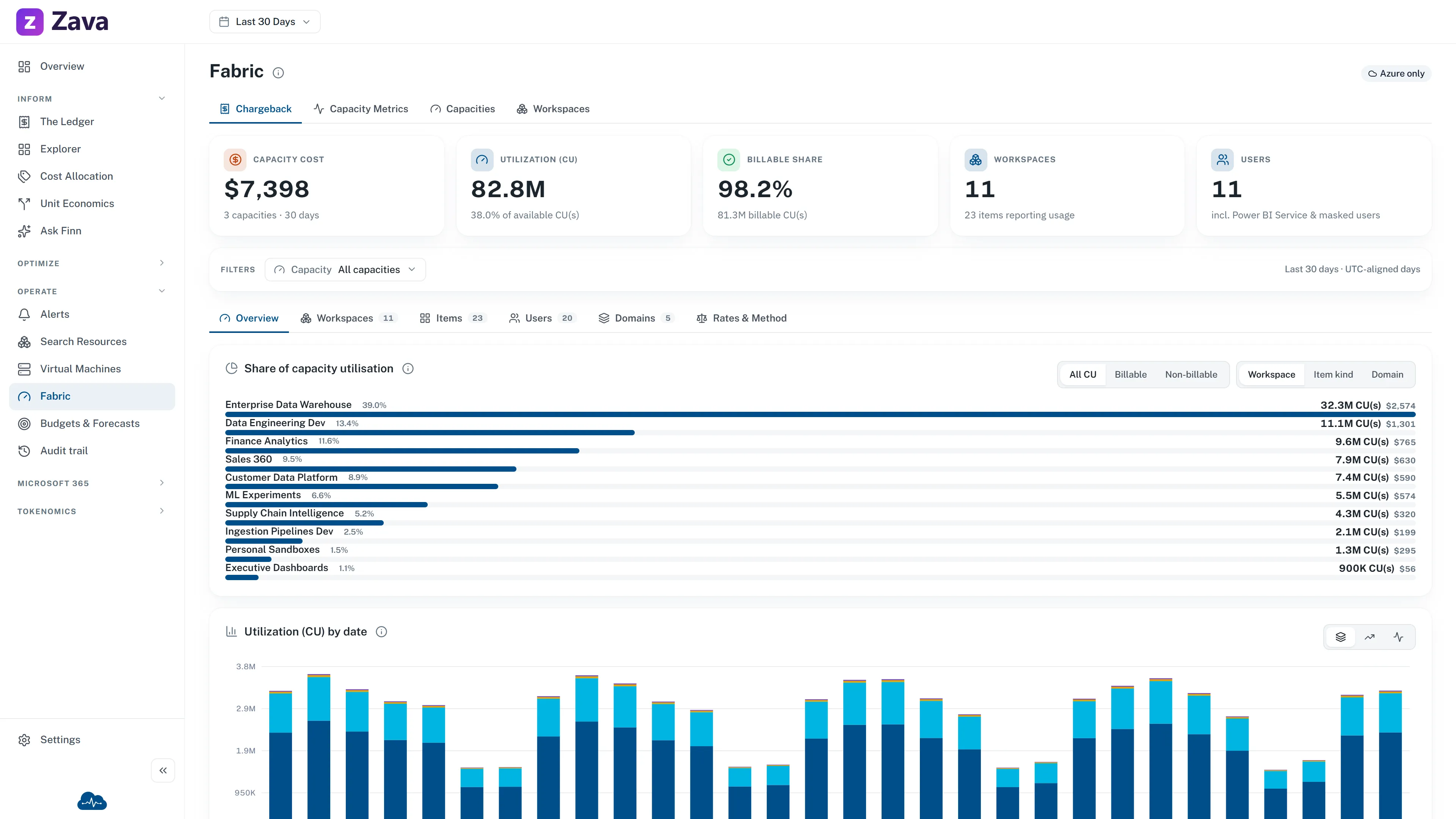Viewport: 1456px width, 819px height.
Task: Click the Capacity Cost dollar icon
Action: pyautogui.click(x=235, y=159)
